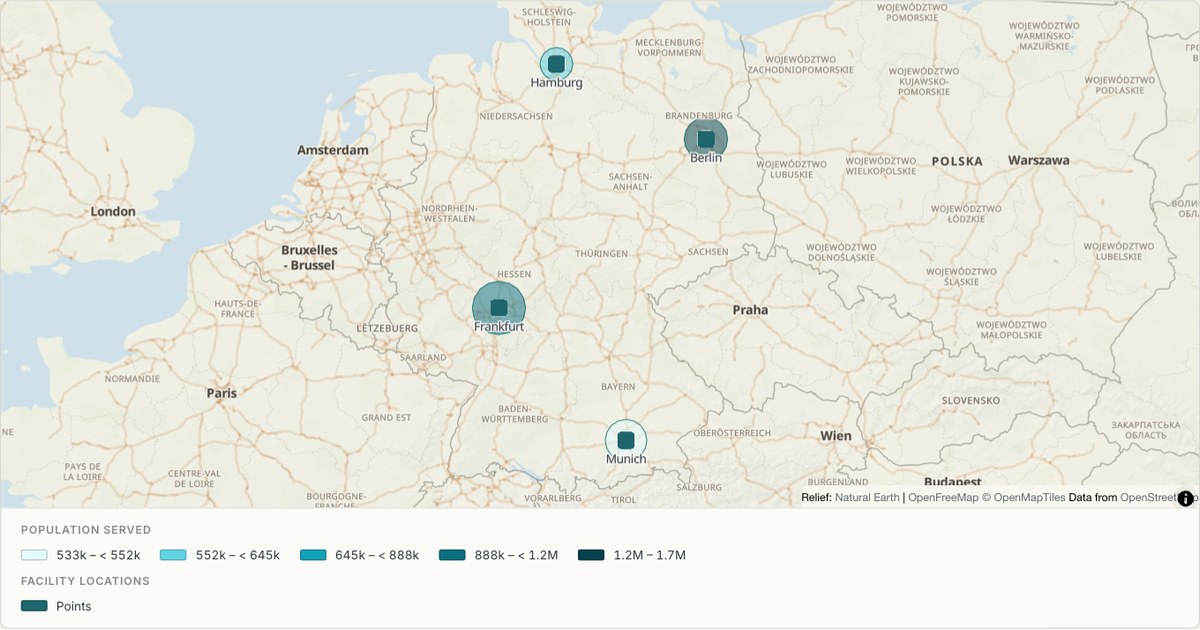Click the BAYERN region label

(x=618, y=386)
